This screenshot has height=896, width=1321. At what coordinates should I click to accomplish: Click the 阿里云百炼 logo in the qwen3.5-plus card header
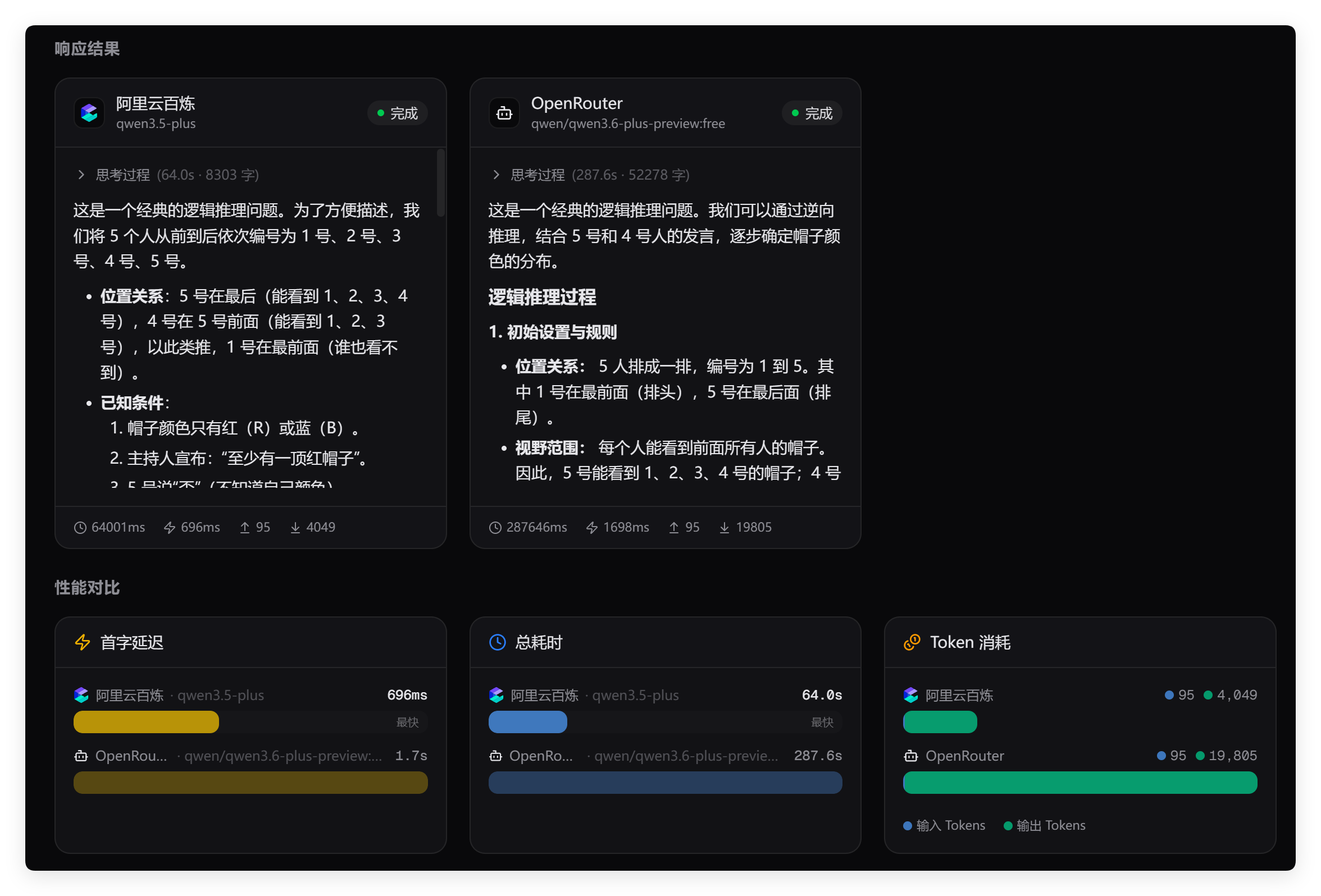pos(89,113)
